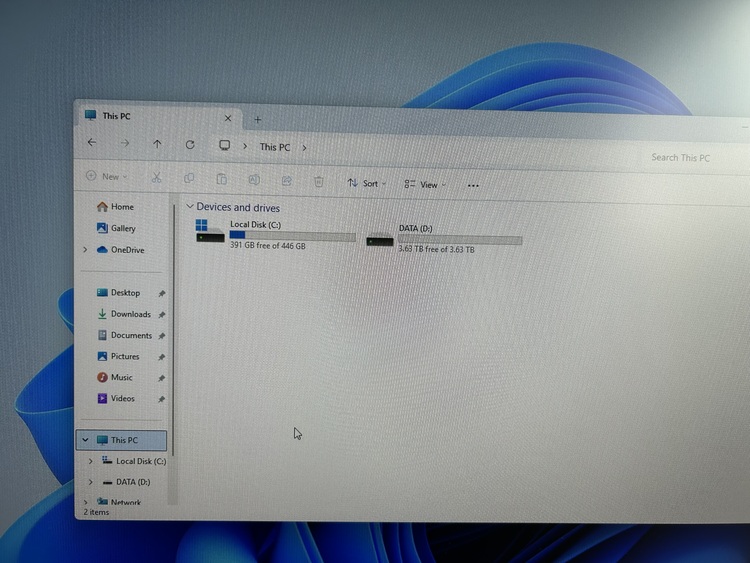Open the Sort dropdown menu
This screenshot has height=563, width=750.
pyautogui.click(x=367, y=183)
